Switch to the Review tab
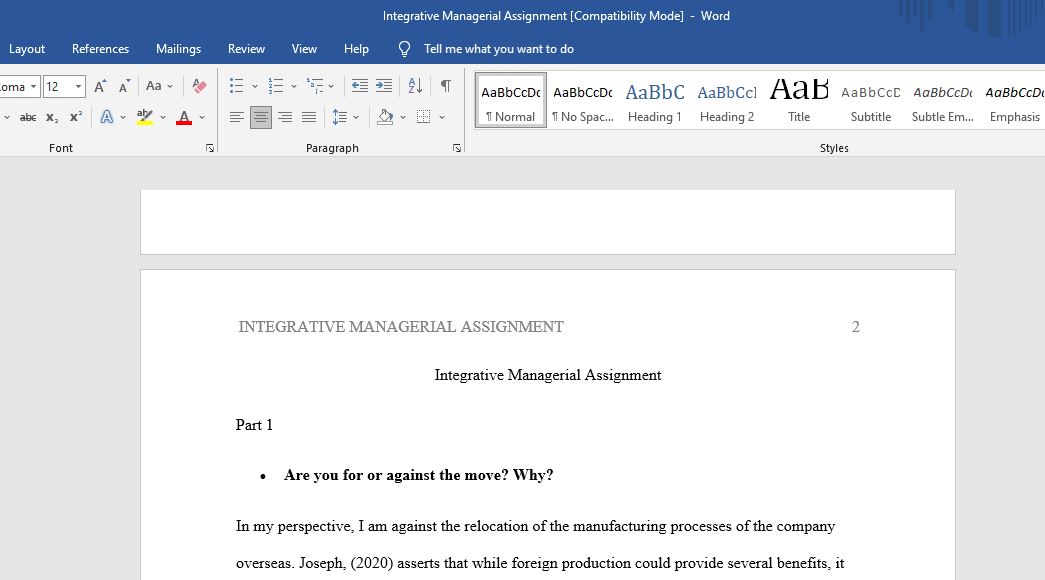The width and height of the screenshot is (1045, 580). (247, 49)
